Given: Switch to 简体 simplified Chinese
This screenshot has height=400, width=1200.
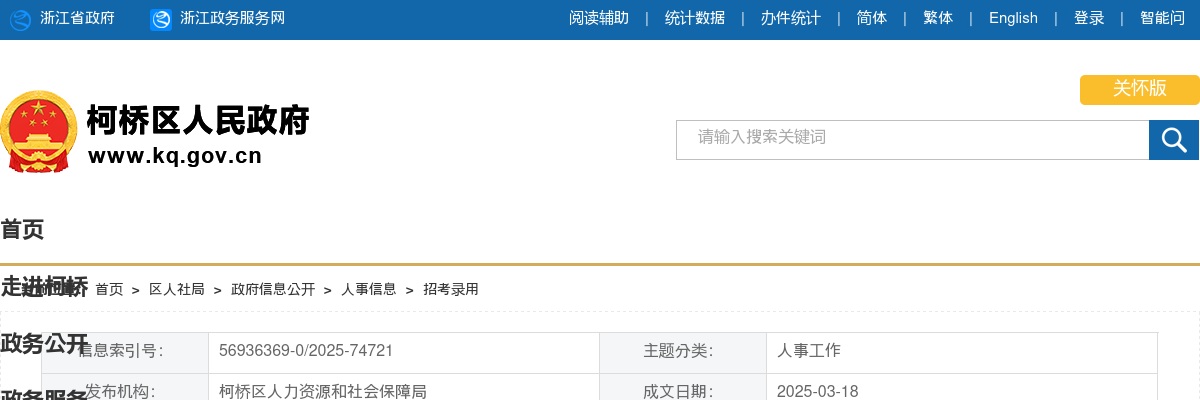Looking at the screenshot, I should coord(872,18).
